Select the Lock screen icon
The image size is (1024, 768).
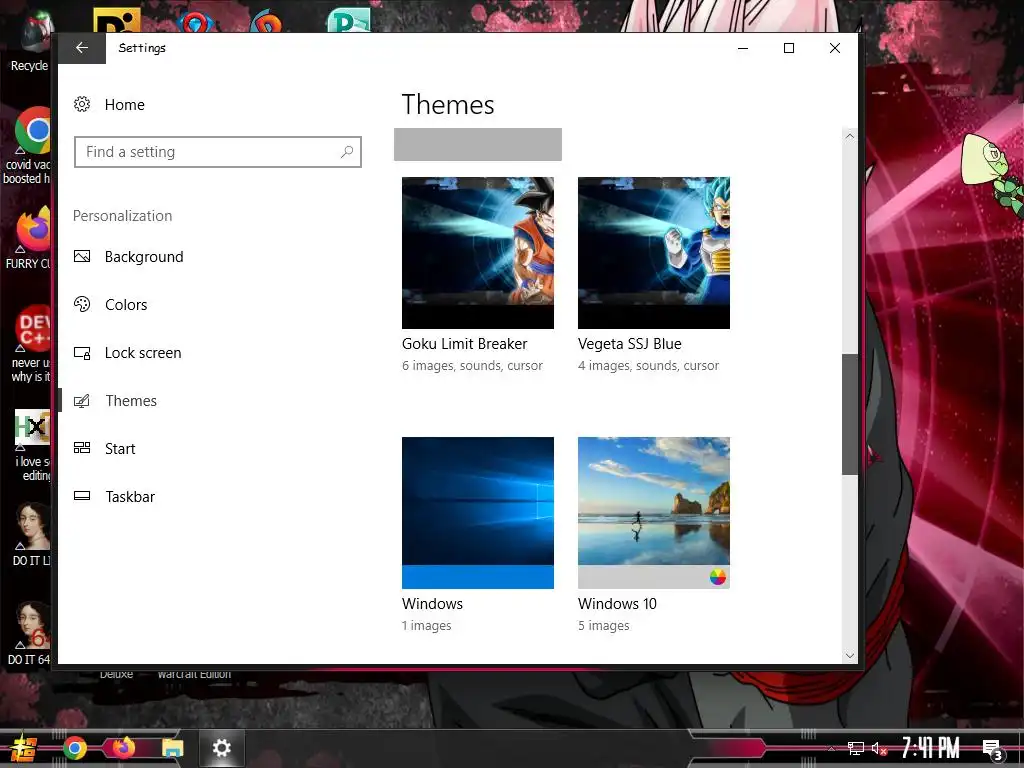click(82, 353)
